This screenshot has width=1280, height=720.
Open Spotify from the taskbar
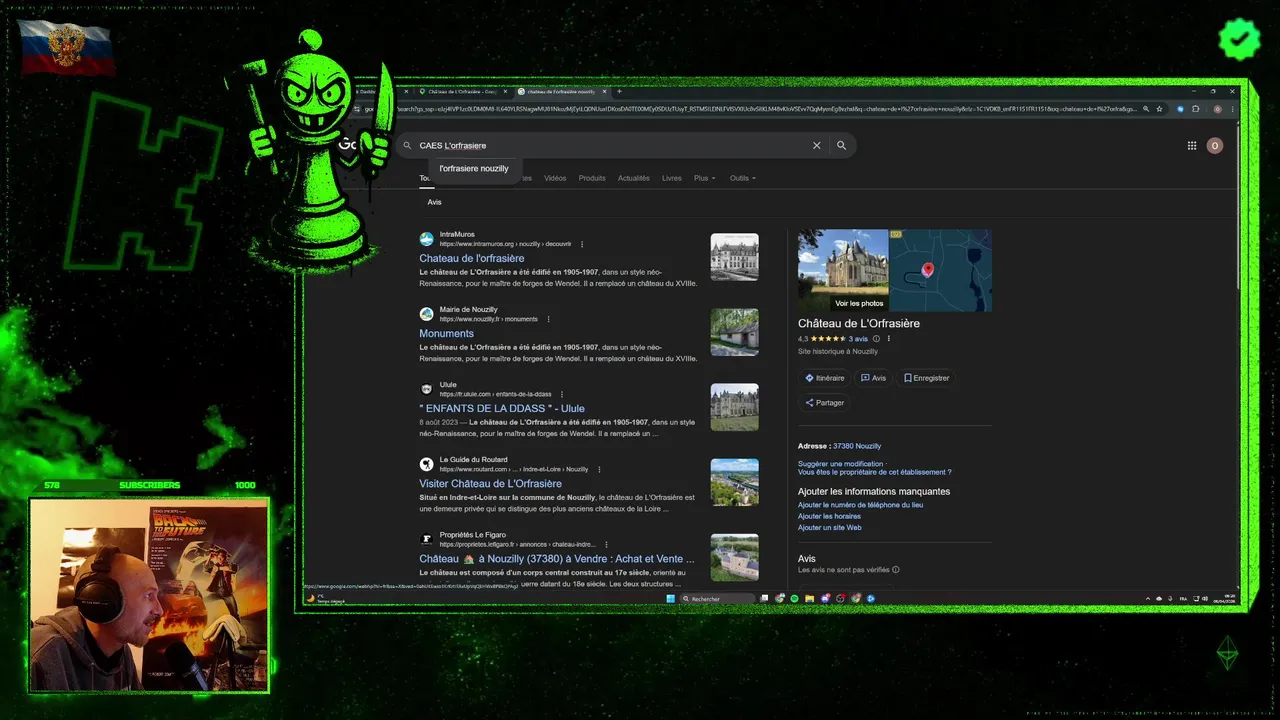795,598
